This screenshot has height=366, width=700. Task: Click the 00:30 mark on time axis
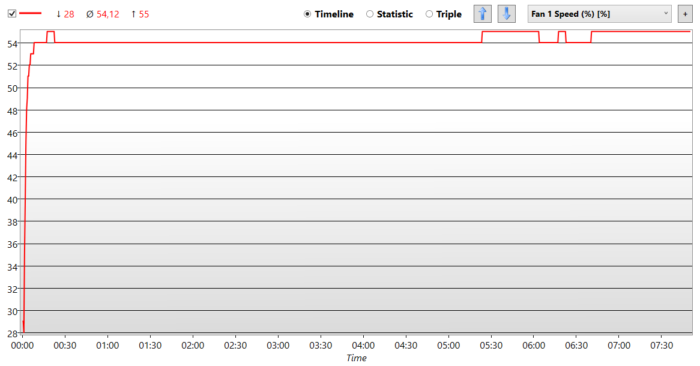pos(65,345)
